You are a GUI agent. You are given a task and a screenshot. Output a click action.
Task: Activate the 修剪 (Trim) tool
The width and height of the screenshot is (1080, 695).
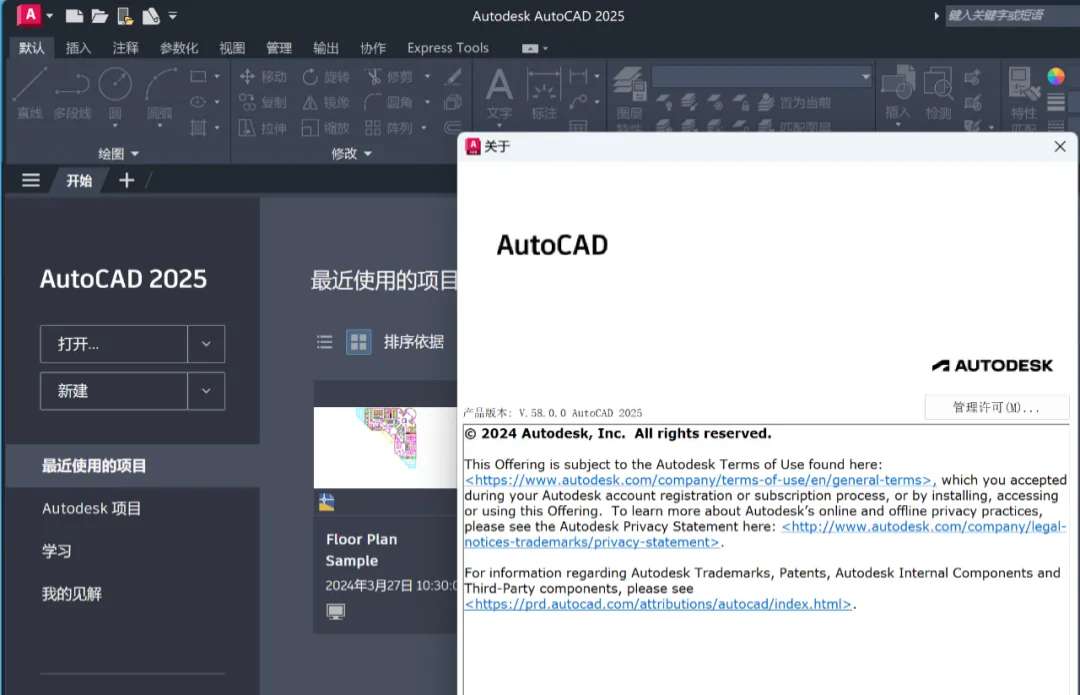tap(389, 76)
